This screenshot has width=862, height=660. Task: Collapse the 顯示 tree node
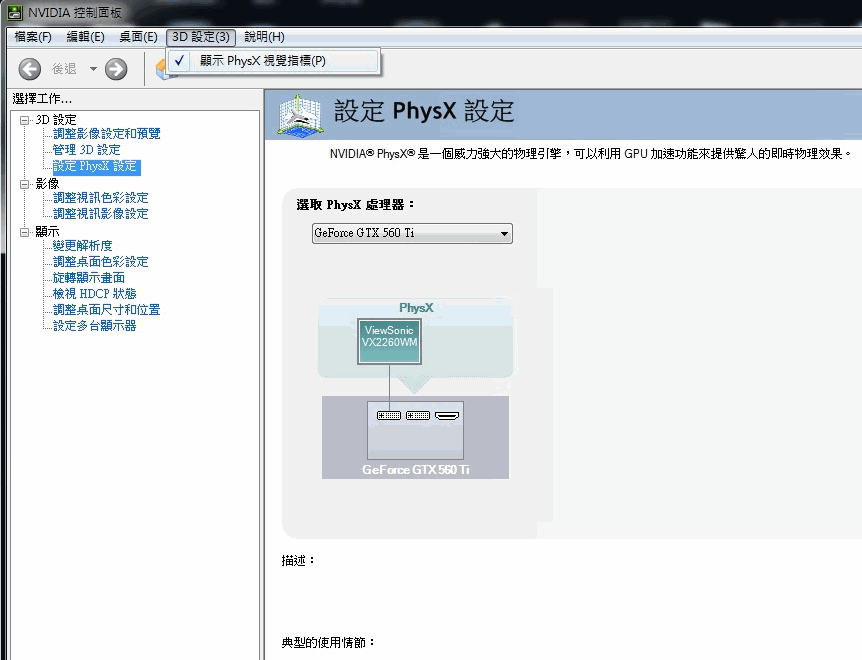coord(24,232)
